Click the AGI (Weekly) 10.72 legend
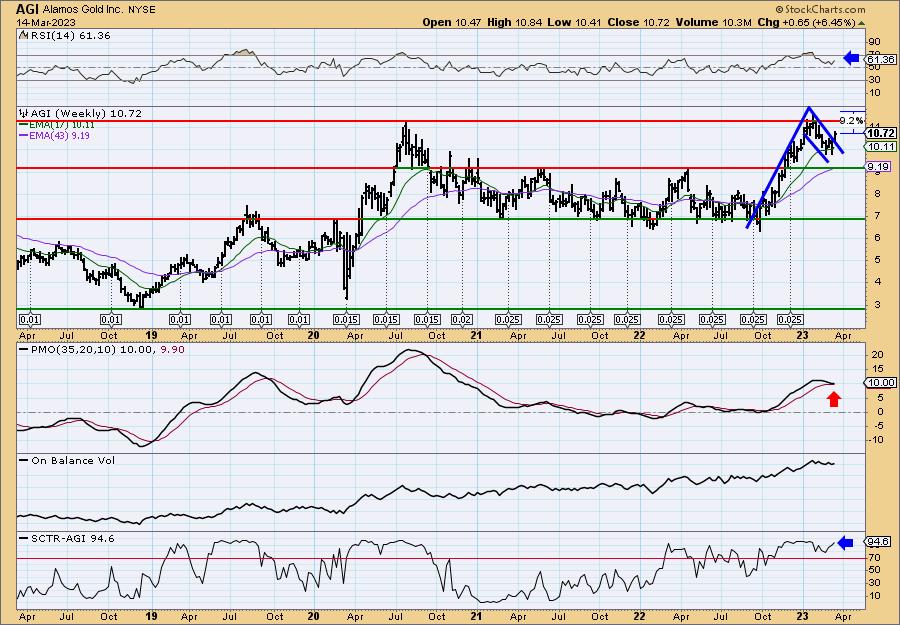 point(86,114)
